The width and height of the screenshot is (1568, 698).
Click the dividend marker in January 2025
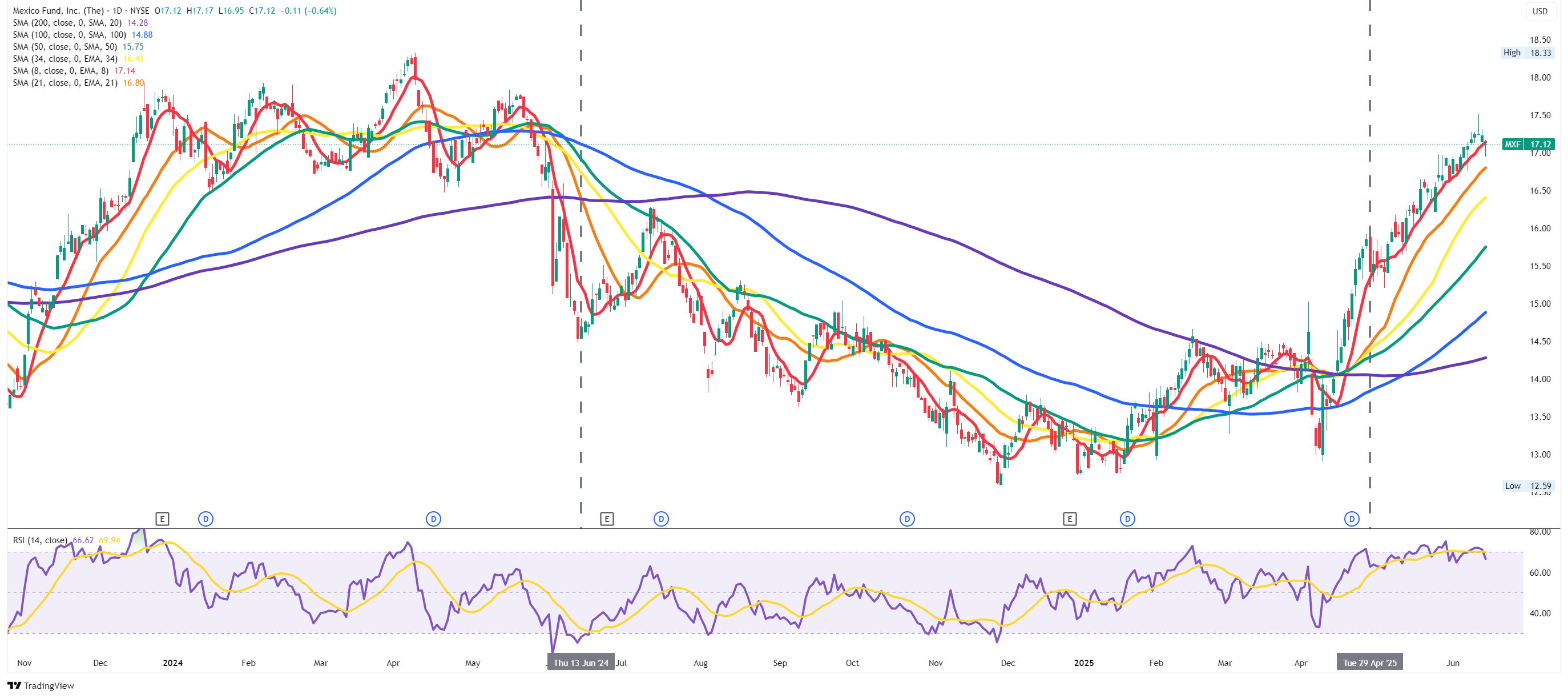pyautogui.click(x=1127, y=519)
